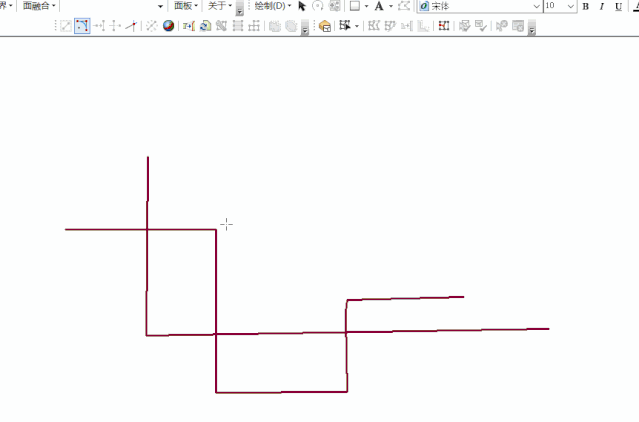Toggle bold text formatting
This screenshot has width=639, height=422.
click(586, 7)
